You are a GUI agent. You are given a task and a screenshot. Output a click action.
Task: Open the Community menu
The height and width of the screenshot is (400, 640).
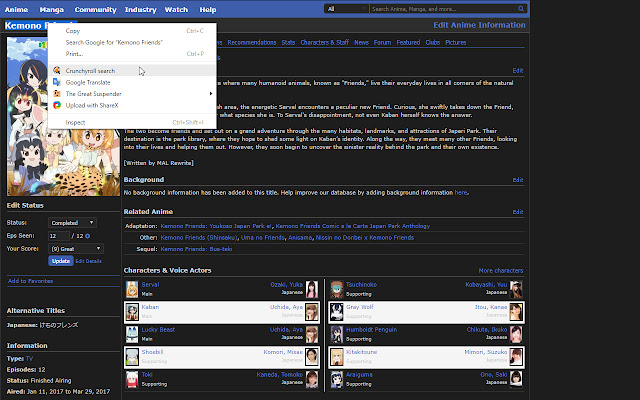[x=96, y=9]
